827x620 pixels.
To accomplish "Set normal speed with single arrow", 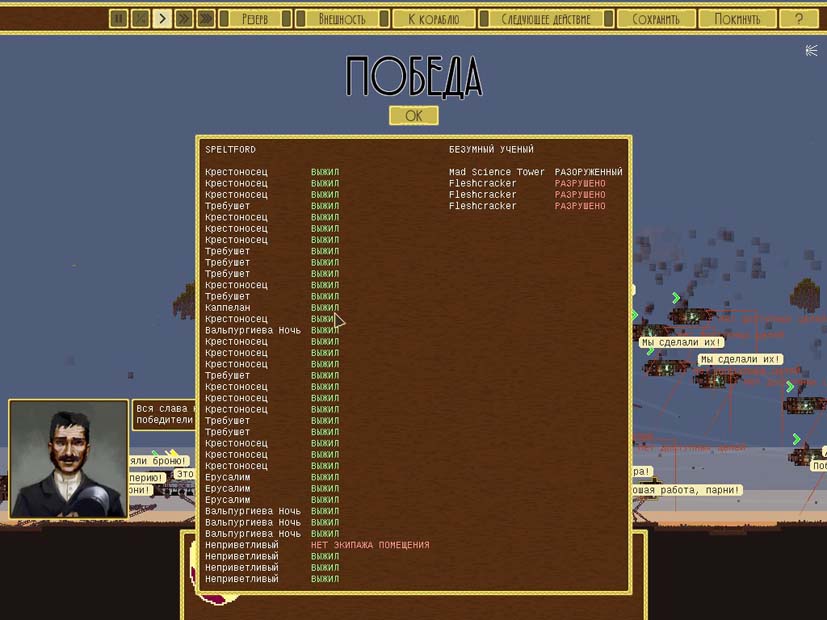I will point(162,18).
